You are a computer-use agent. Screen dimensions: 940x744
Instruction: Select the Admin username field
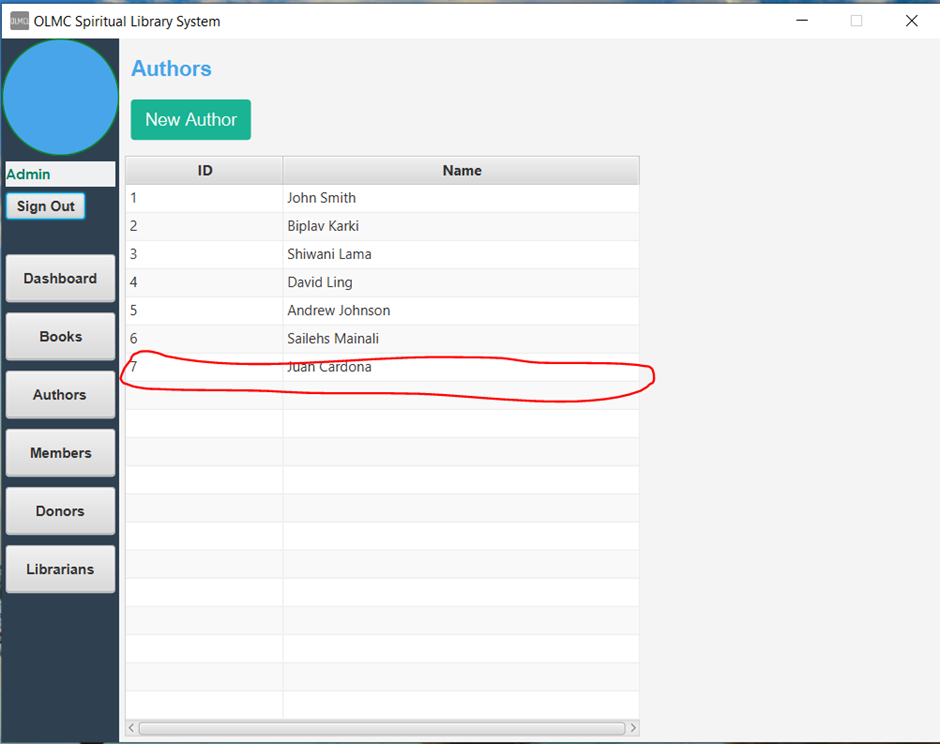click(x=60, y=174)
